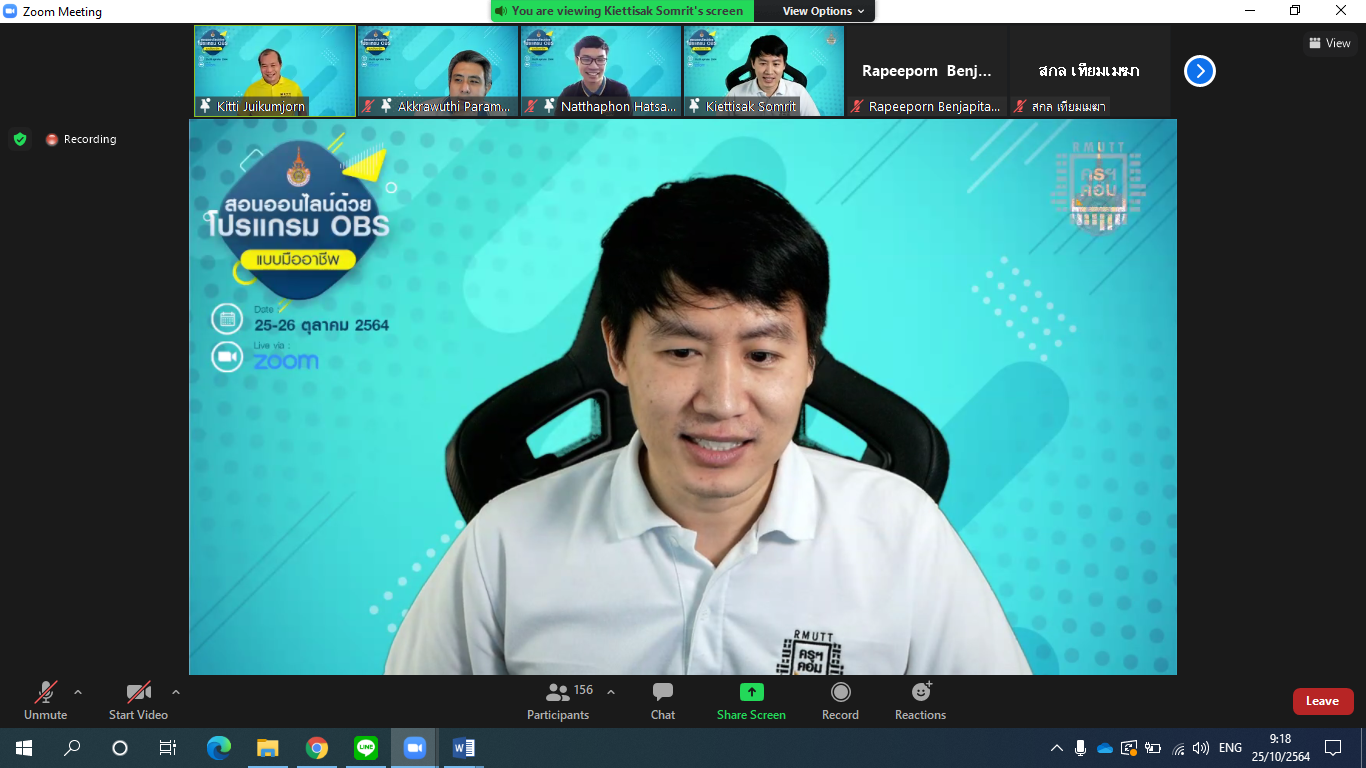Viewport: 1366px width, 768px height.
Task: Open LINE app from taskbar
Action: coord(366,748)
